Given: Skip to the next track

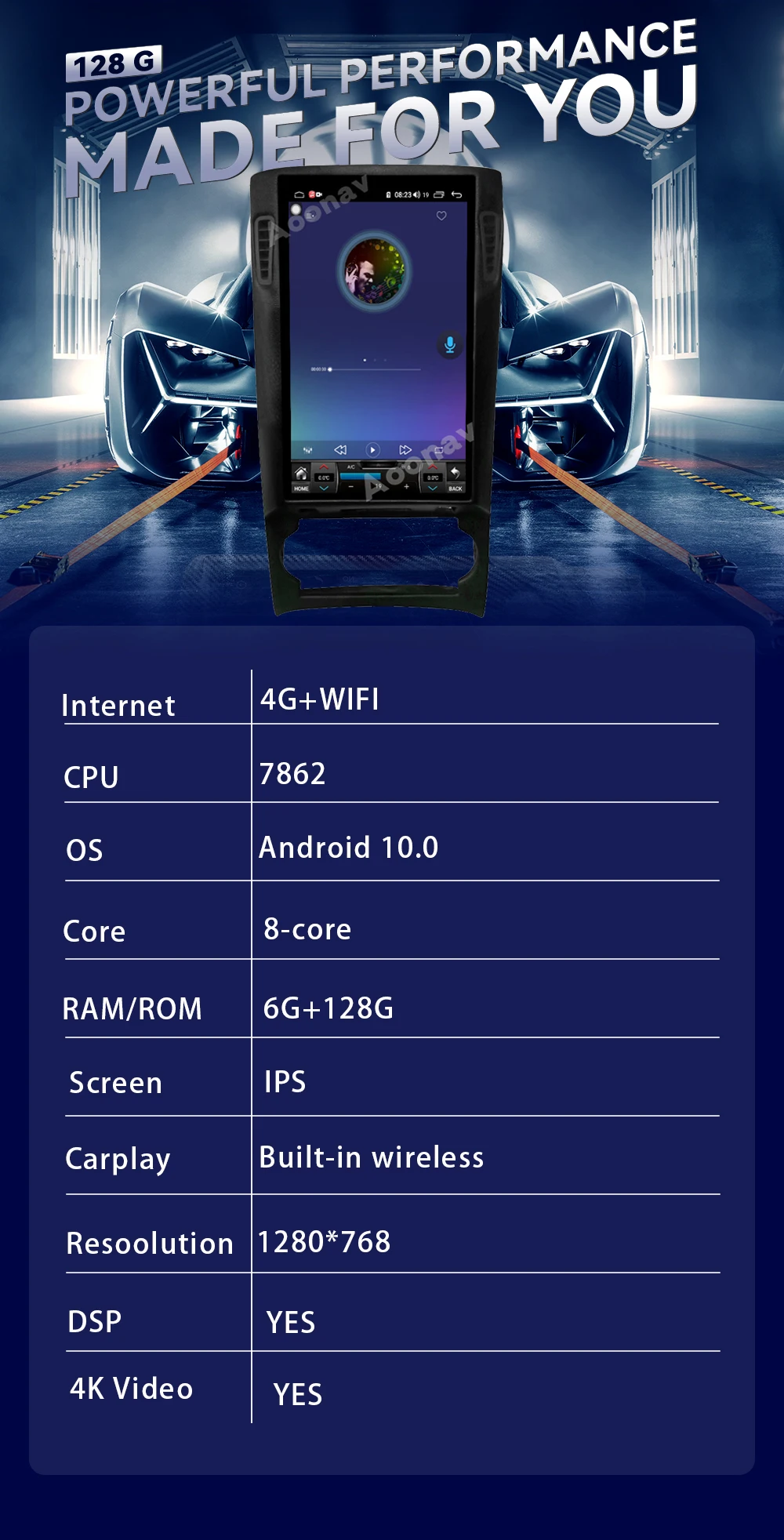Looking at the screenshot, I should pos(405,450).
